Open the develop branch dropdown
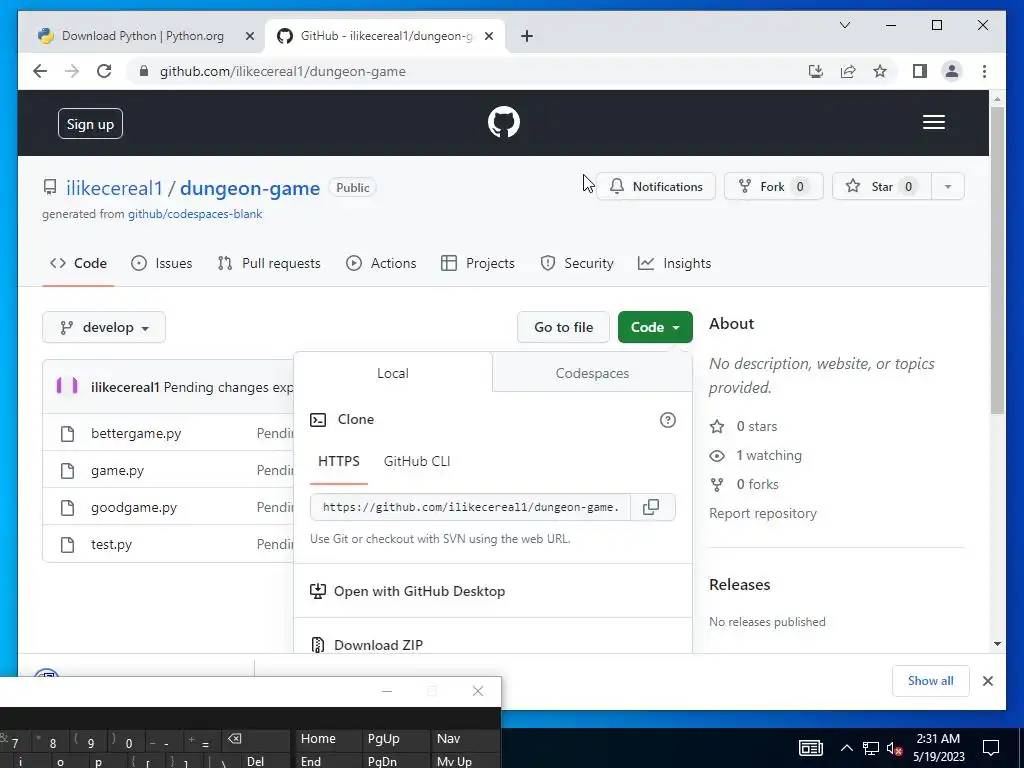 [x=104, y=327]
